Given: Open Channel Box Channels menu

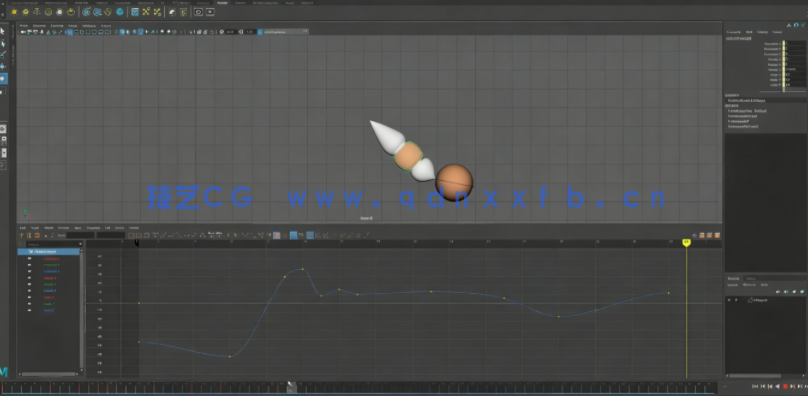Looking at the screenshot, I should click(x=734, y=32).
